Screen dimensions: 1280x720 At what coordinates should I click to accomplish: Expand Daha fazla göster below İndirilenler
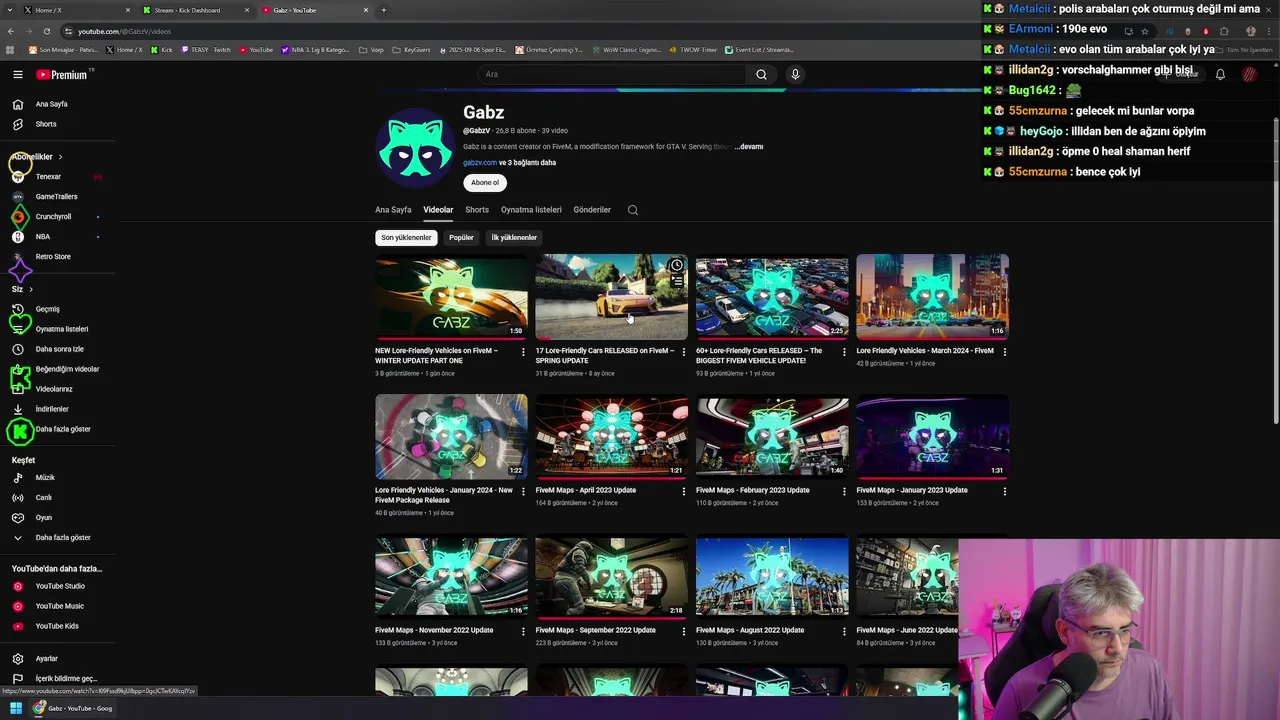coord(62,429)
